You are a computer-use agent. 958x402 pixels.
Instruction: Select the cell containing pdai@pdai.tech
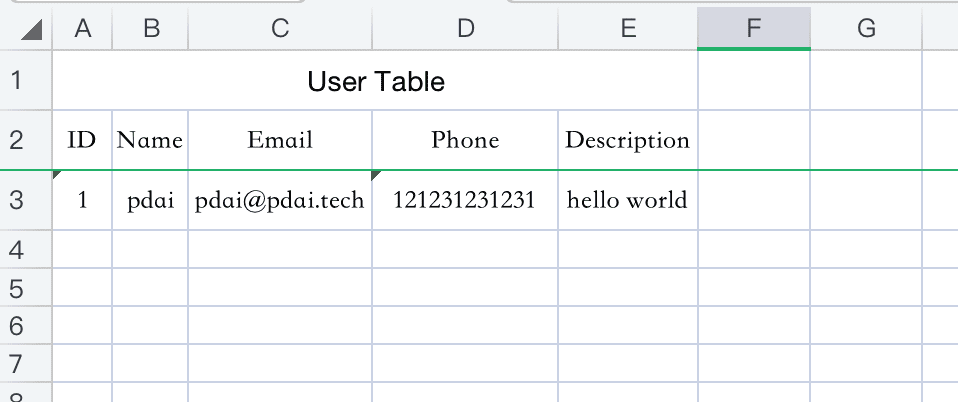[x=280, y=200]
